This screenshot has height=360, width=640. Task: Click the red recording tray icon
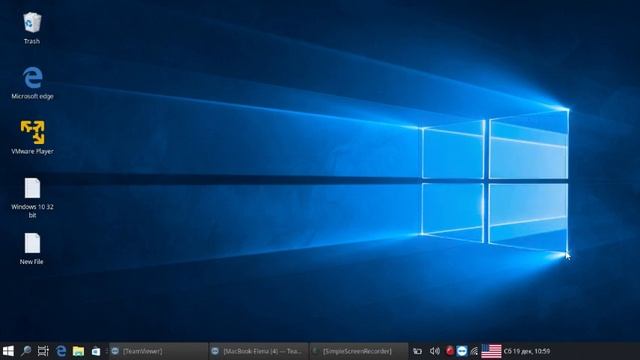pos(449,351)
